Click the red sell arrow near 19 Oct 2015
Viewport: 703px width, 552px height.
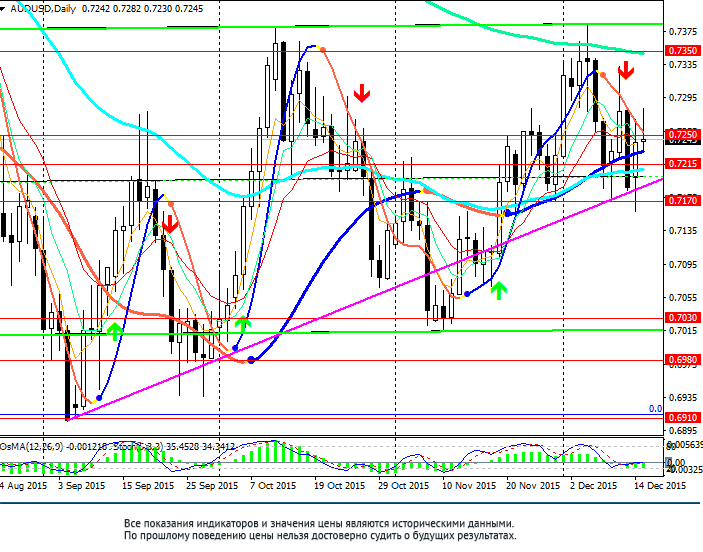click(362, 93)
